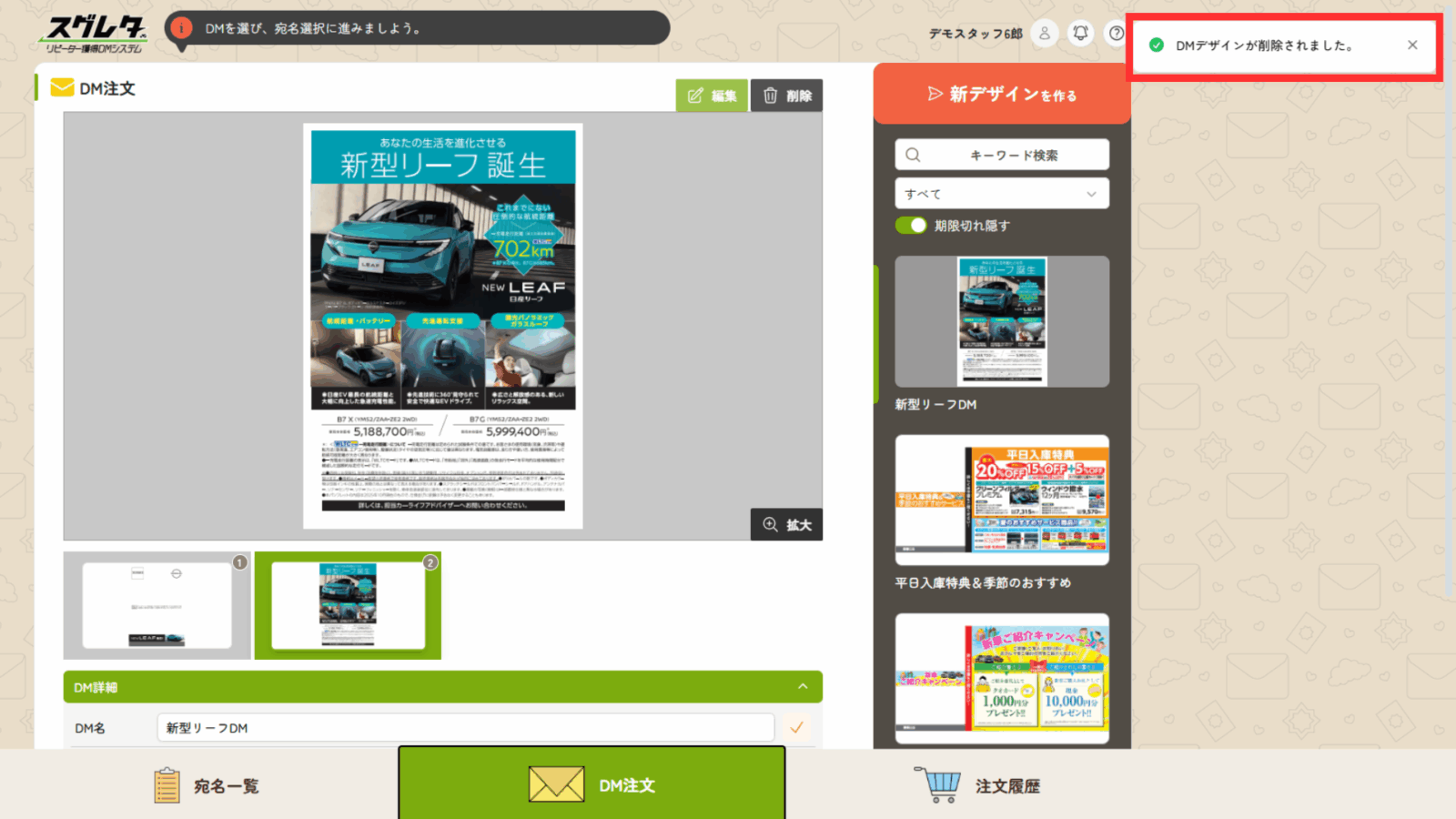Choose the 平日入庫特典&季節のおすすめ design thumbnail

1001,500
